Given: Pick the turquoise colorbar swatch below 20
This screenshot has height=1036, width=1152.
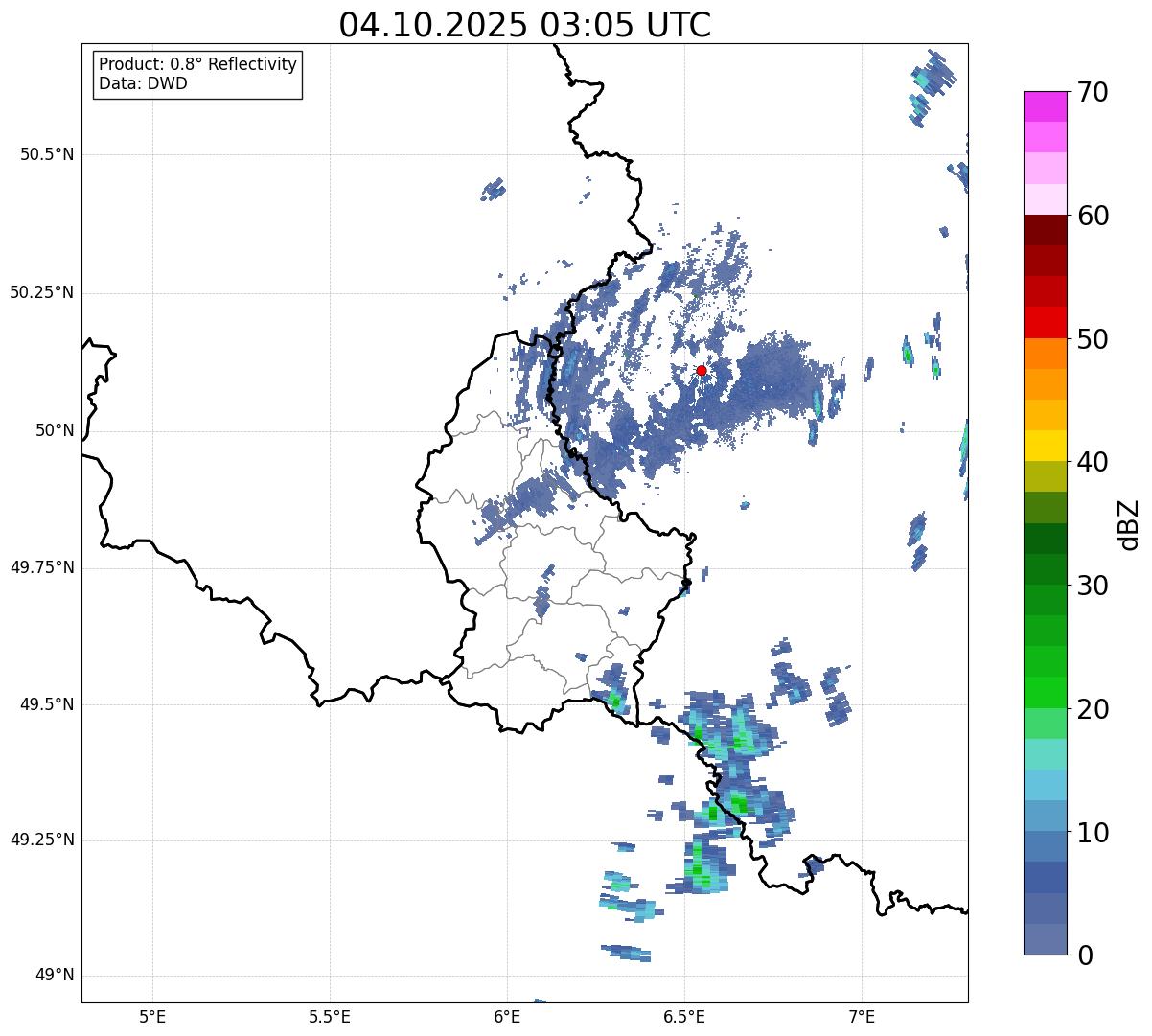Looking at the screenshot, I should tap(1045, 754).
